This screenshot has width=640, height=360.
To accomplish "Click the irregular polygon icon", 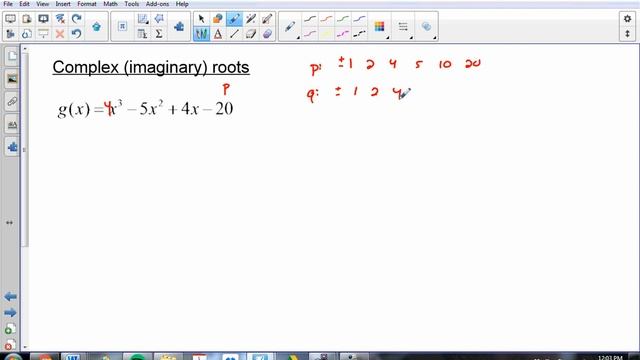I will [159, 19].
